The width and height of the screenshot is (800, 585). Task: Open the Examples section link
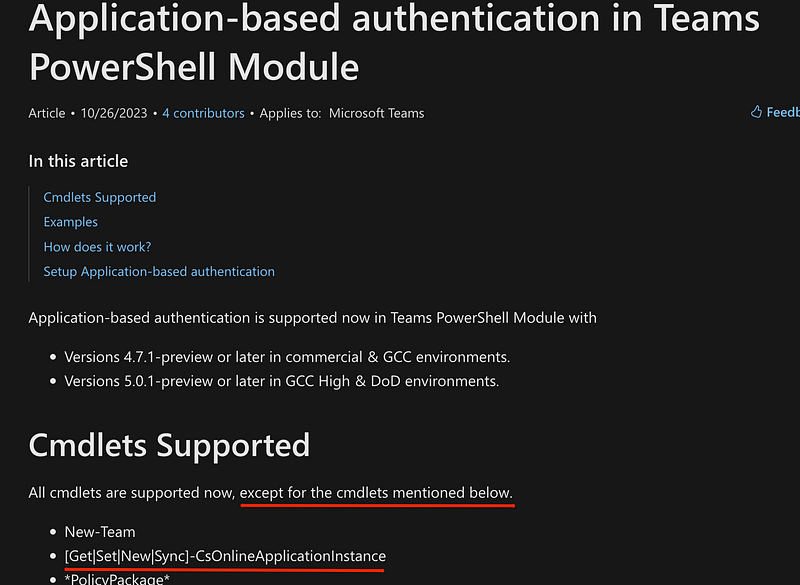coord(70,222)
